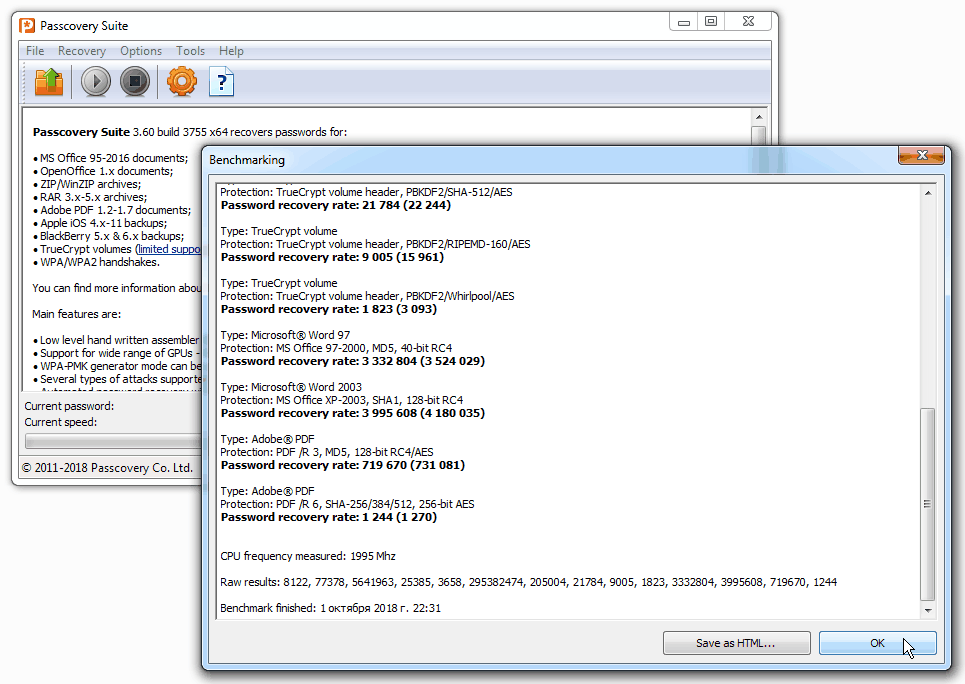Image resolution: width=965 pixels, height=684 pixels.
Task: Click the PBKDF2/RIPEMD-160/AES protection line
Action: tap(375, 244)
